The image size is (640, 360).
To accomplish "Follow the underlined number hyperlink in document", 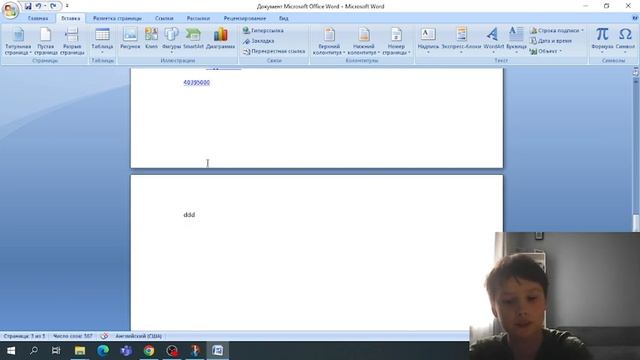I will tap(197, 82).
